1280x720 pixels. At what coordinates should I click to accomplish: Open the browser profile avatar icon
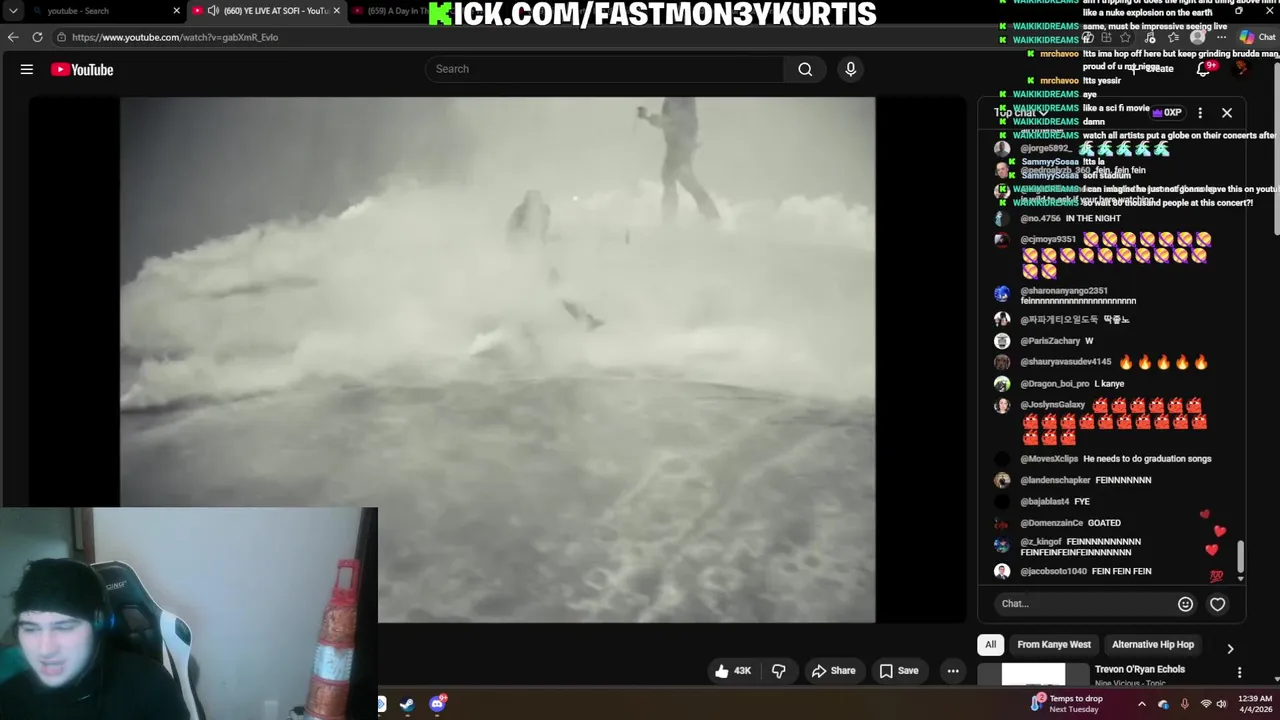(1197, 37)
